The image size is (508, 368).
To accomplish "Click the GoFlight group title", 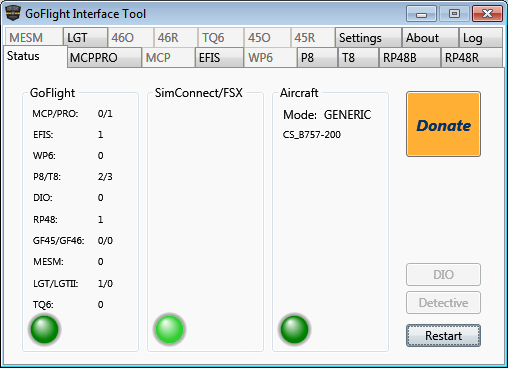I will tap(52, 93).
